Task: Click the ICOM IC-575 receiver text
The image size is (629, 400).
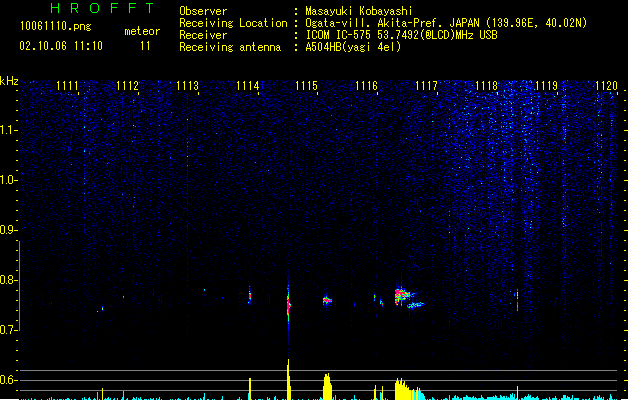Action: [402, 35]
